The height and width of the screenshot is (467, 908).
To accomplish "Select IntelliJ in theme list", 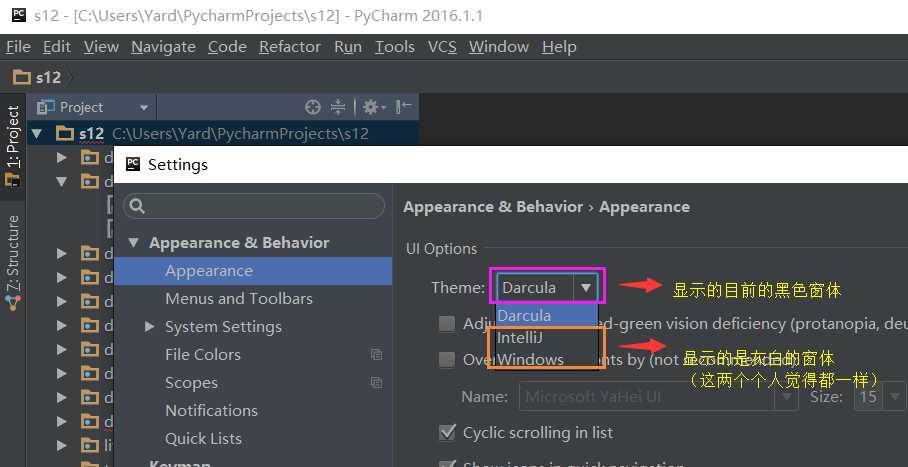I will click(547, 337).
